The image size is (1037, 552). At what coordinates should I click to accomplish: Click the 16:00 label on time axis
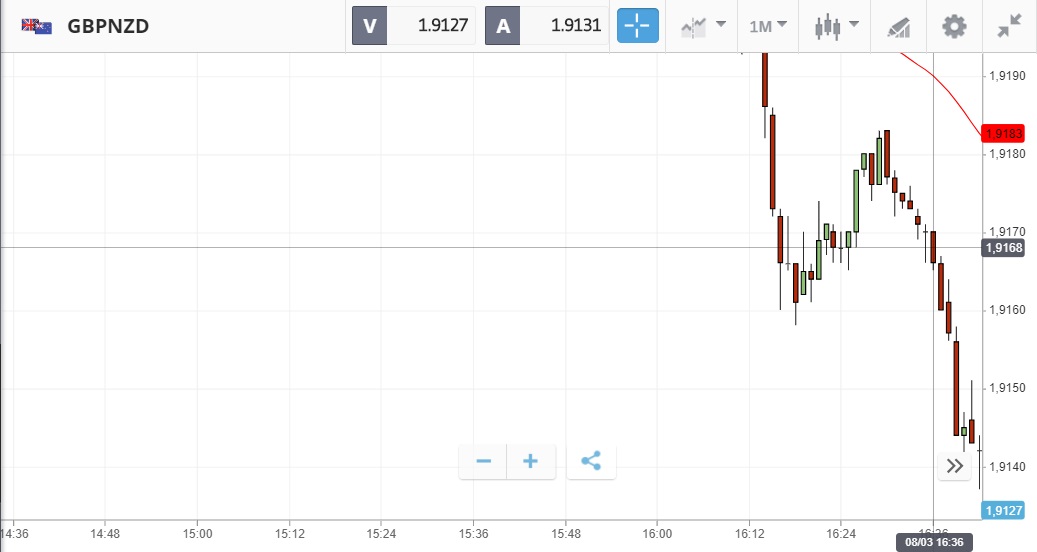tap(657, 531)
